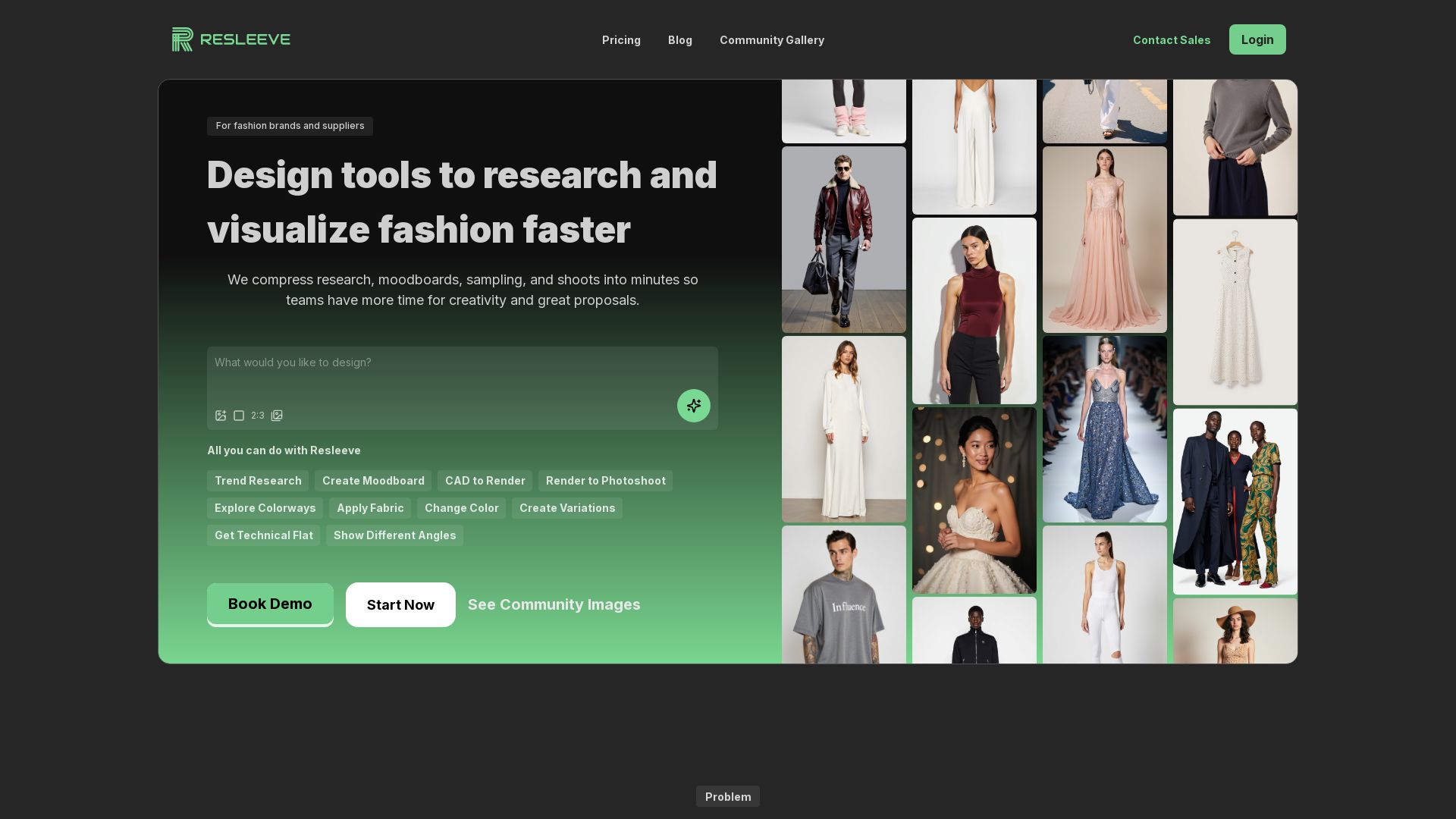Open the 2:3 aspect ratio selector
1456x819 pixels.
[258, 416]
